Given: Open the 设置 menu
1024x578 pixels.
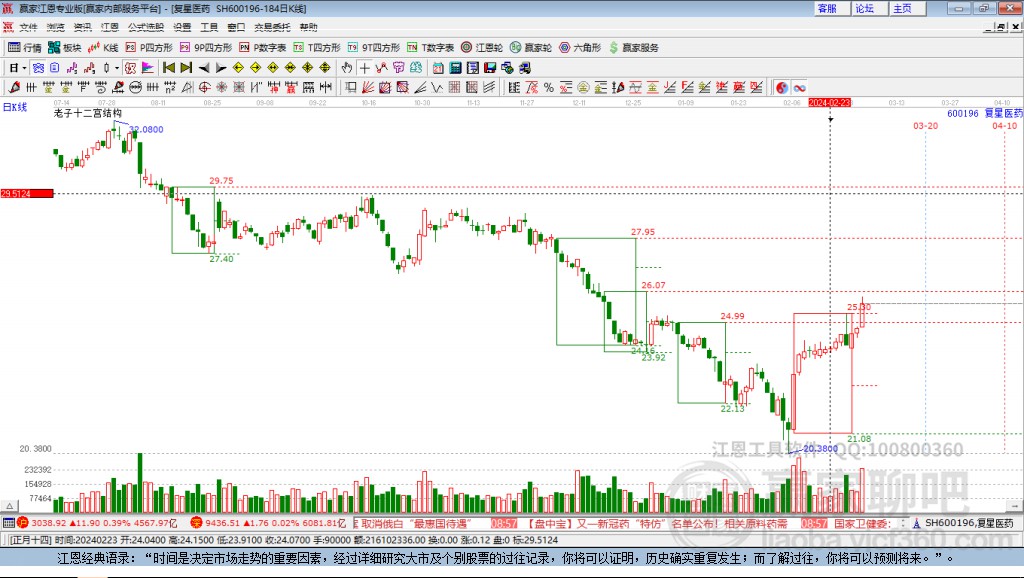Looking at the screenshot, I should pyautogui.click(x=182, y=27).
